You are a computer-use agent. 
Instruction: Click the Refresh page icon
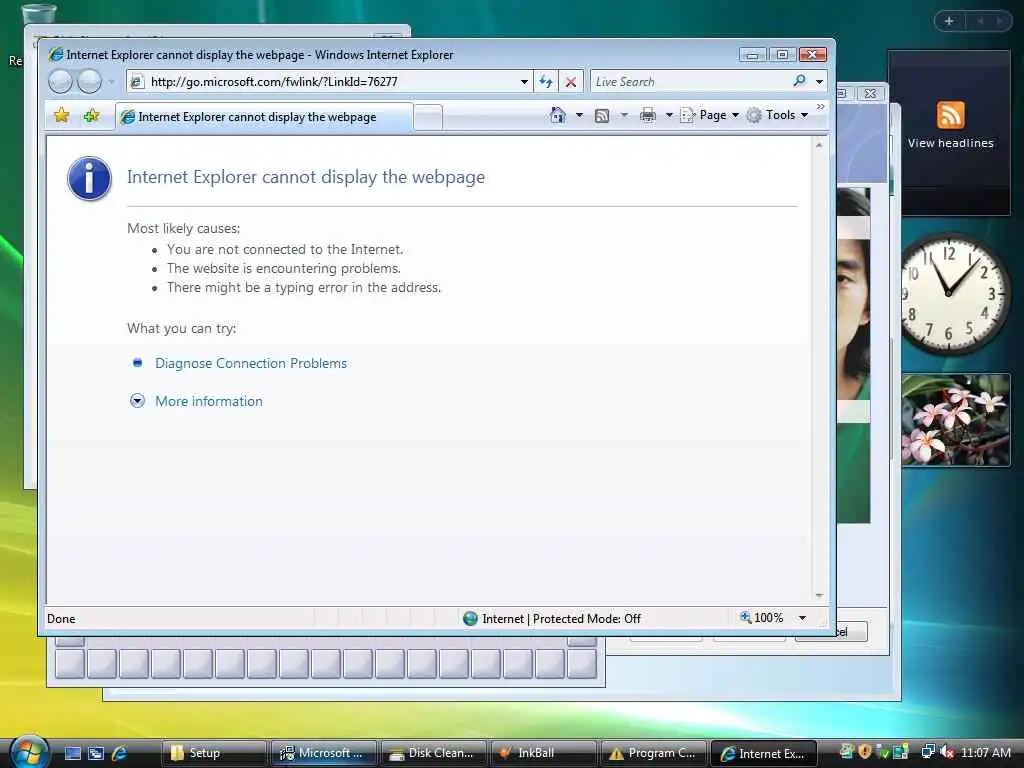[545, 82]
